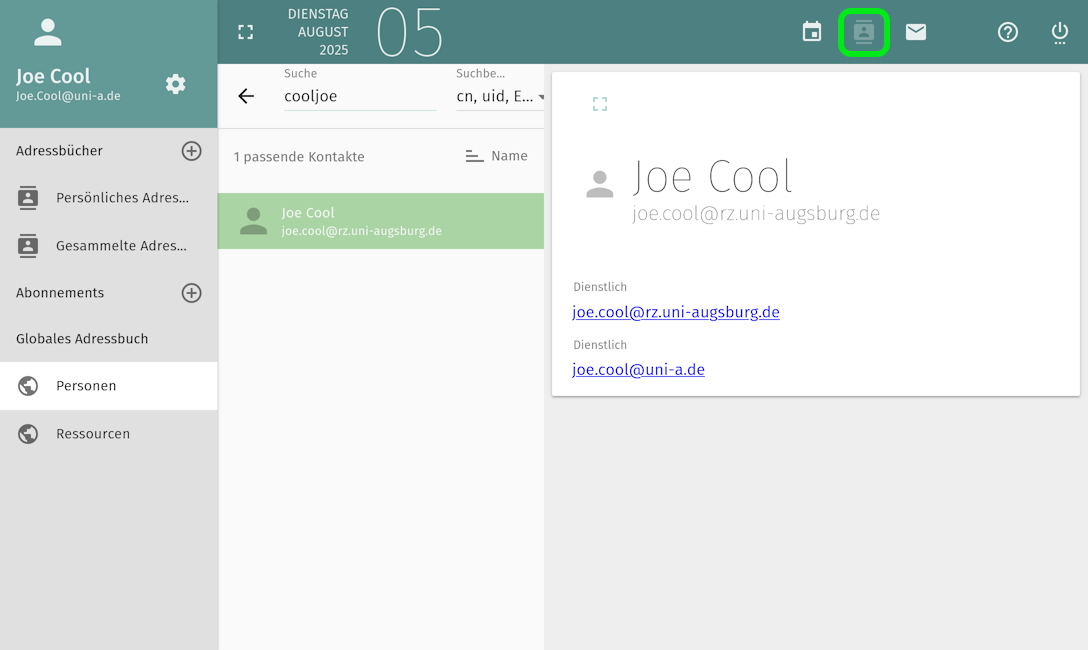The image size is (1088, 650).
Task: Open the Name sort order menu
Action: (x=497, y=156)
